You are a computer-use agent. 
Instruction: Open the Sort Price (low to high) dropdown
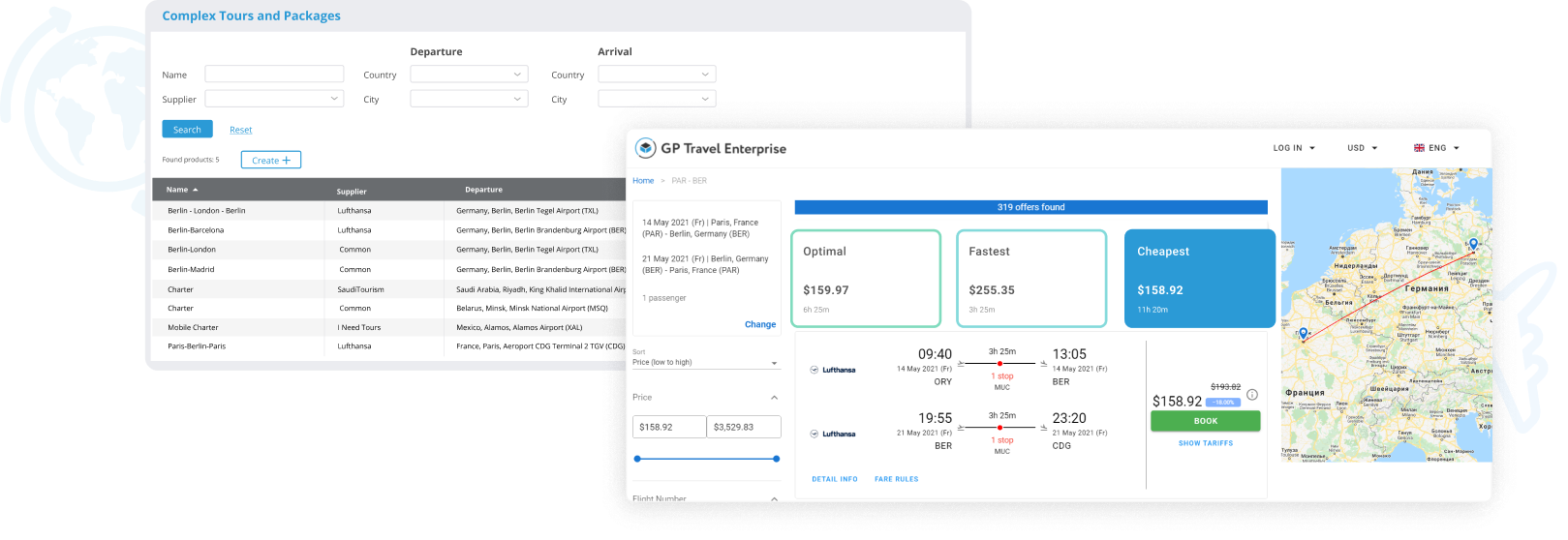pyautogui.click(x=706, y=362)
